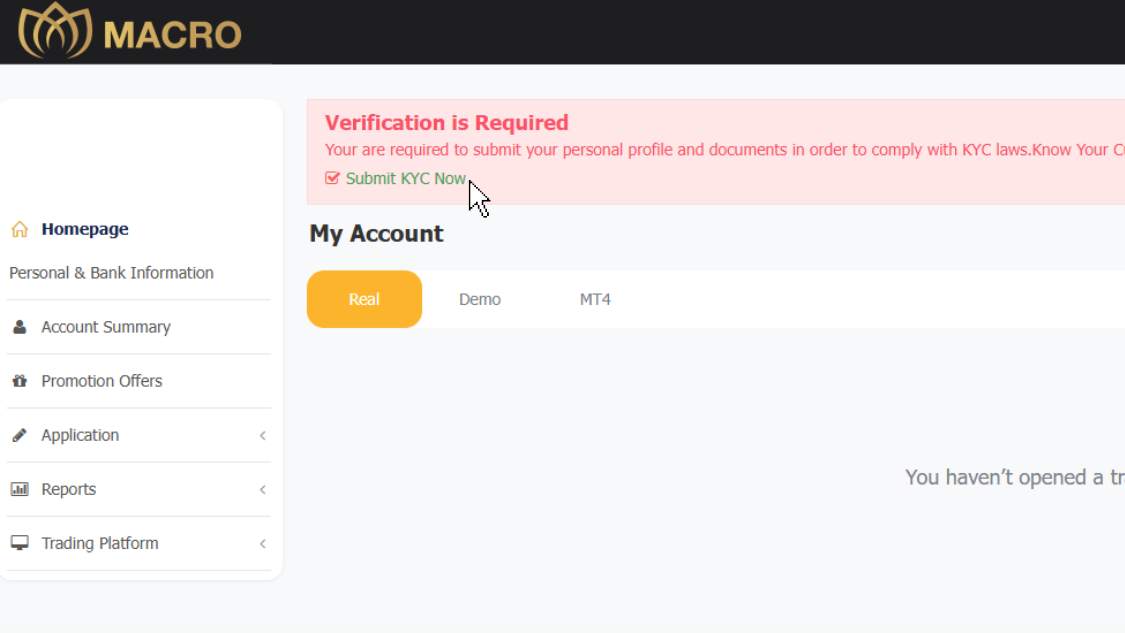Image resolution: width=1125 pixels, height=633 pixels.
Task: Click the MACRO lotus logo in the header
Action: click(55, 31)
